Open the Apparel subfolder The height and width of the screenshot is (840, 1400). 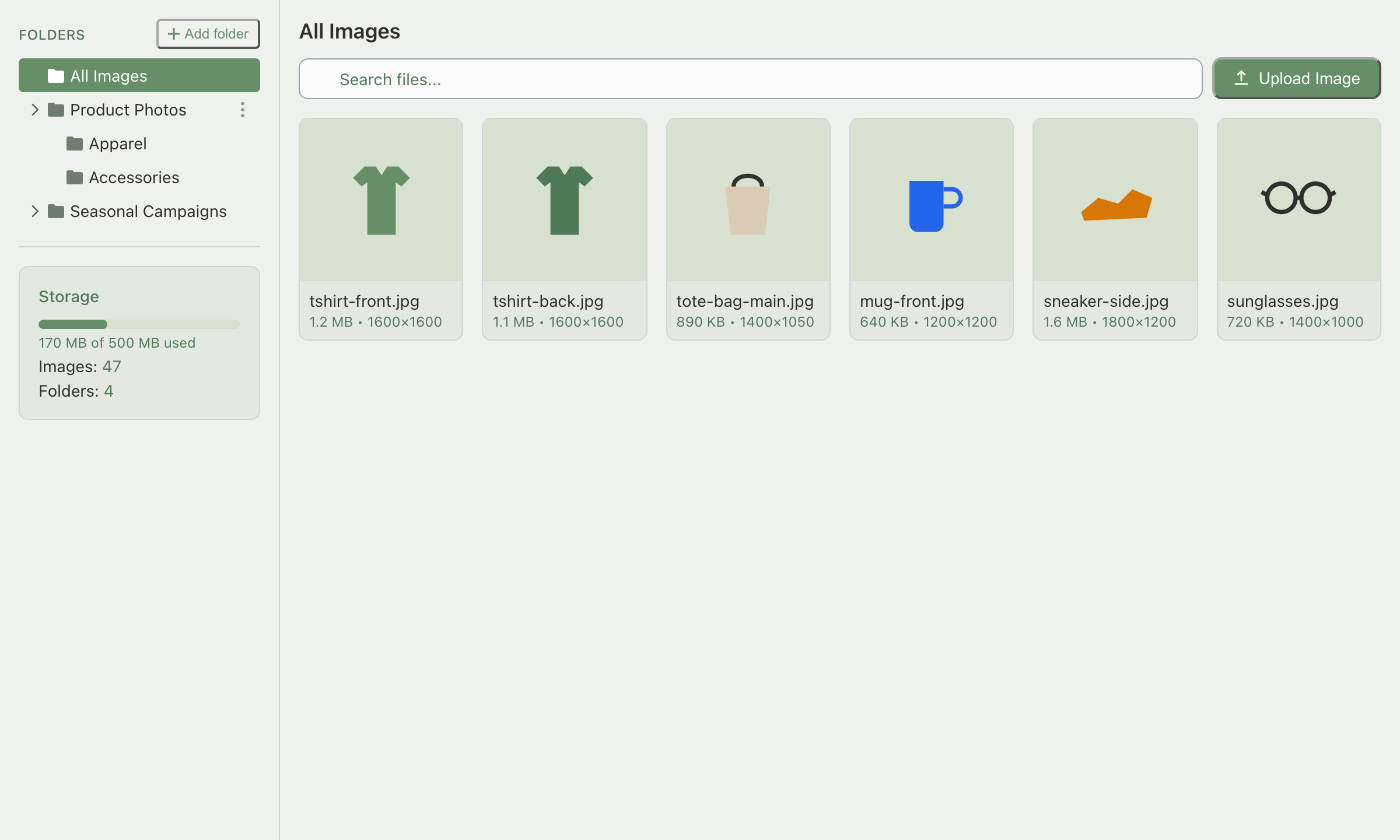(x=139, y=143)
